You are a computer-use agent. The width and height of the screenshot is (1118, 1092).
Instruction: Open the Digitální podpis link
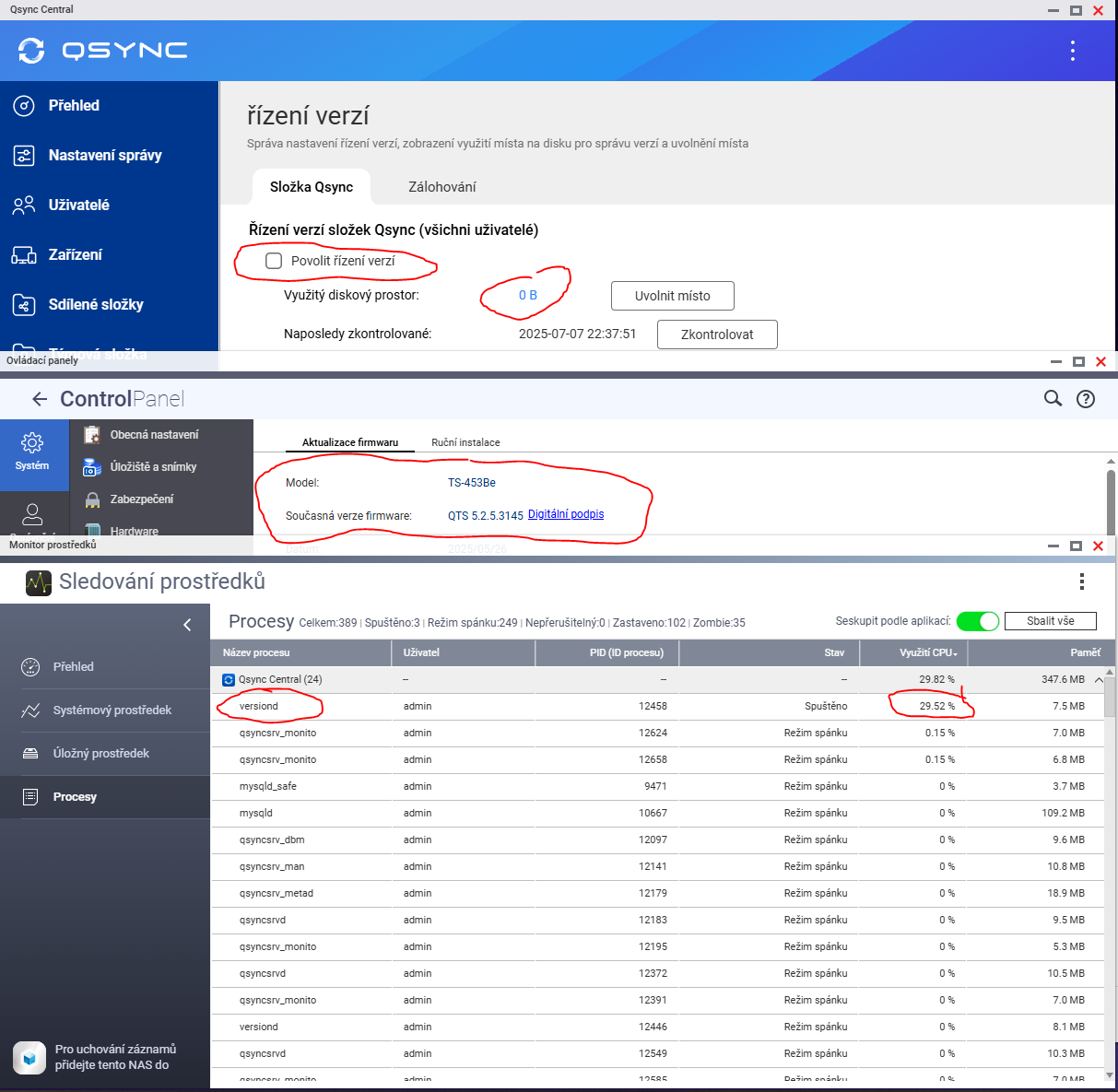click(x=566, y=514)
